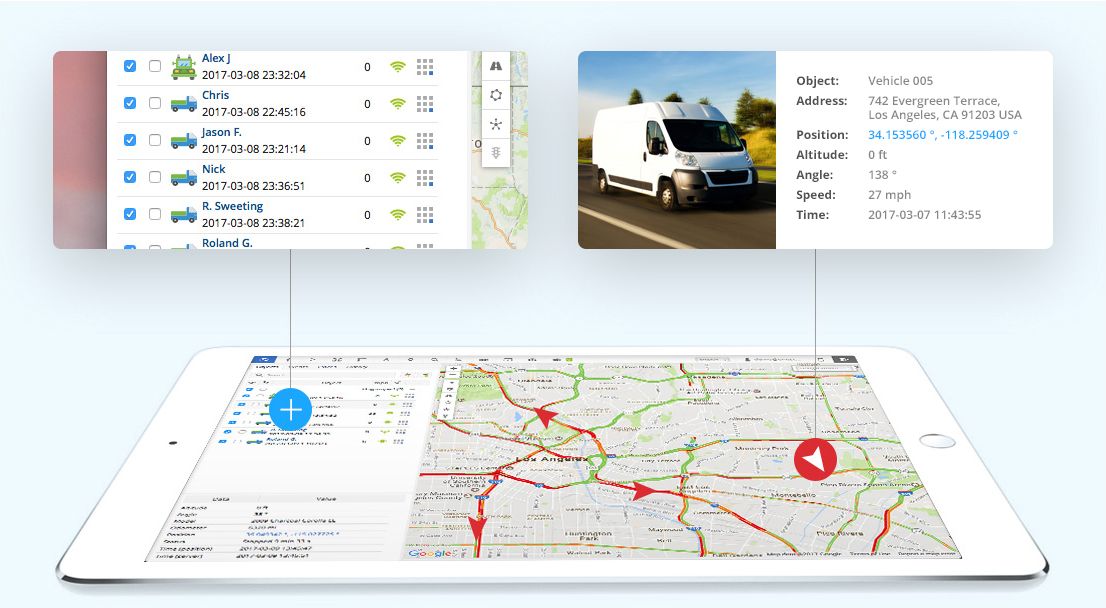Tick the empty checkbox in Jason F. row
The height and width of the screenshot is (608, 1106).
[x=155, y=140]
